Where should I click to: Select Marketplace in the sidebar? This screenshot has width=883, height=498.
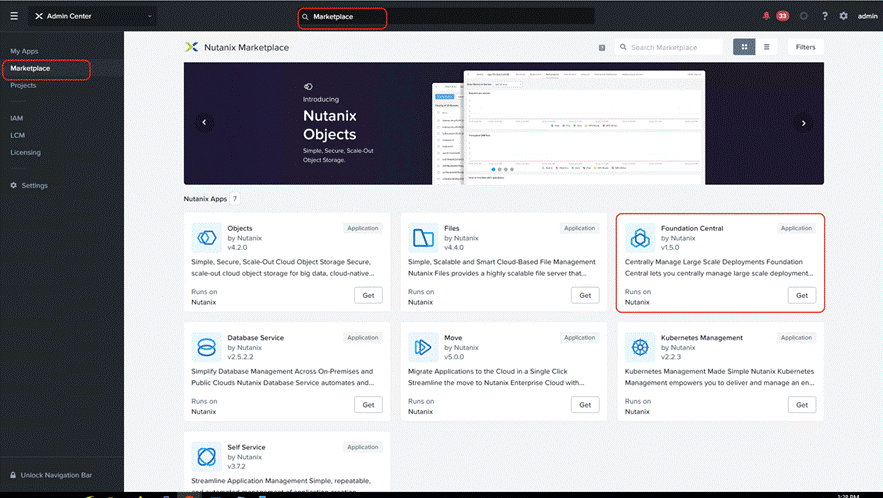pos(30,68)
